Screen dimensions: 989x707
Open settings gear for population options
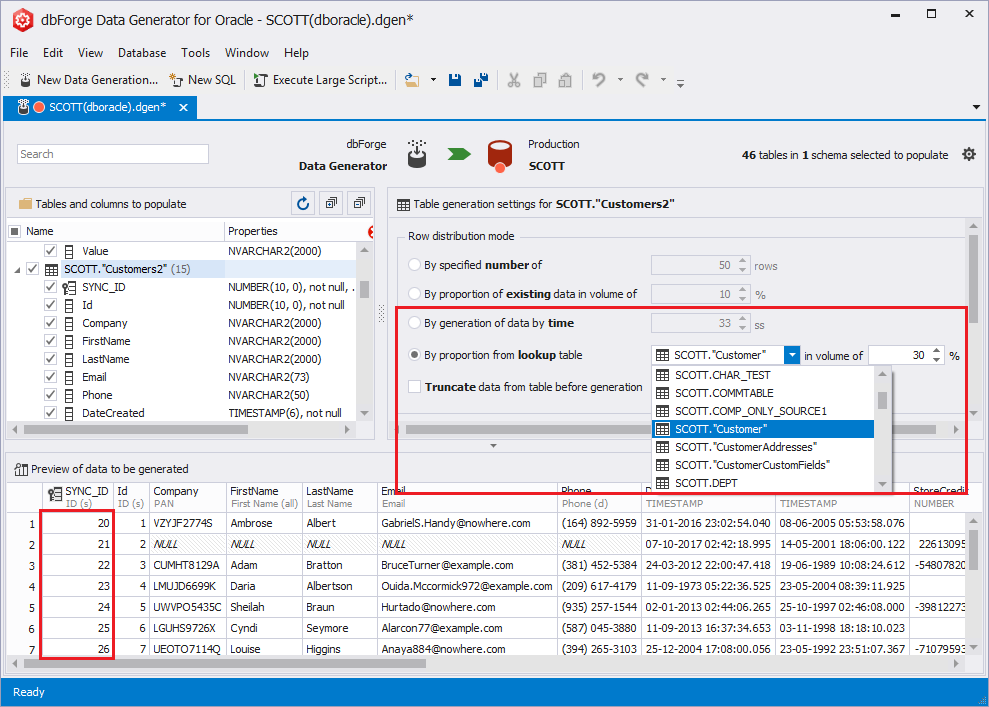click(x=968, y=155)
